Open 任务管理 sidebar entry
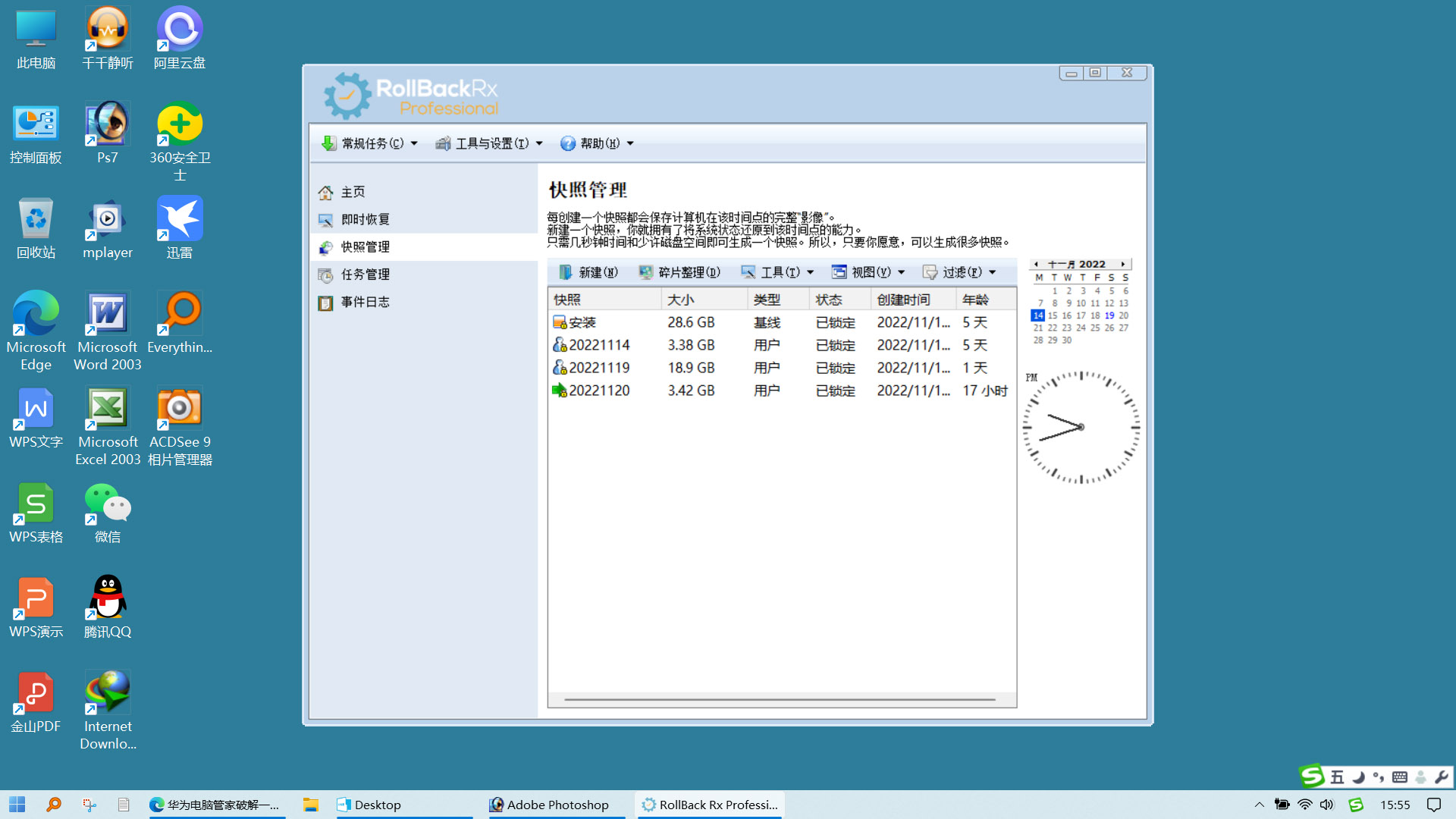The height and width of the screenshot is (819, 1456). [x=364, y=275]
